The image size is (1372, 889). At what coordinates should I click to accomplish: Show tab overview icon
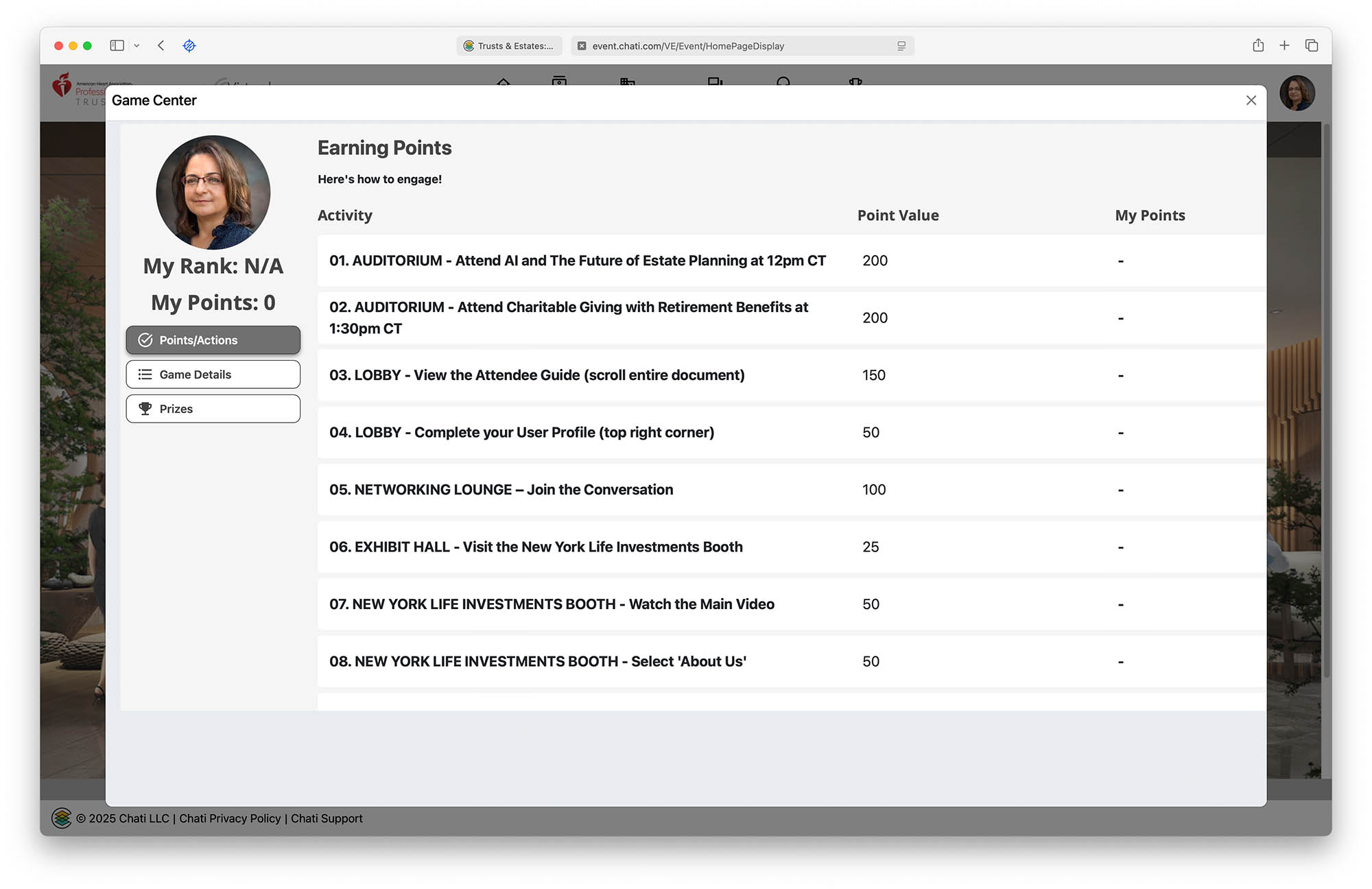click(1311, 45)
